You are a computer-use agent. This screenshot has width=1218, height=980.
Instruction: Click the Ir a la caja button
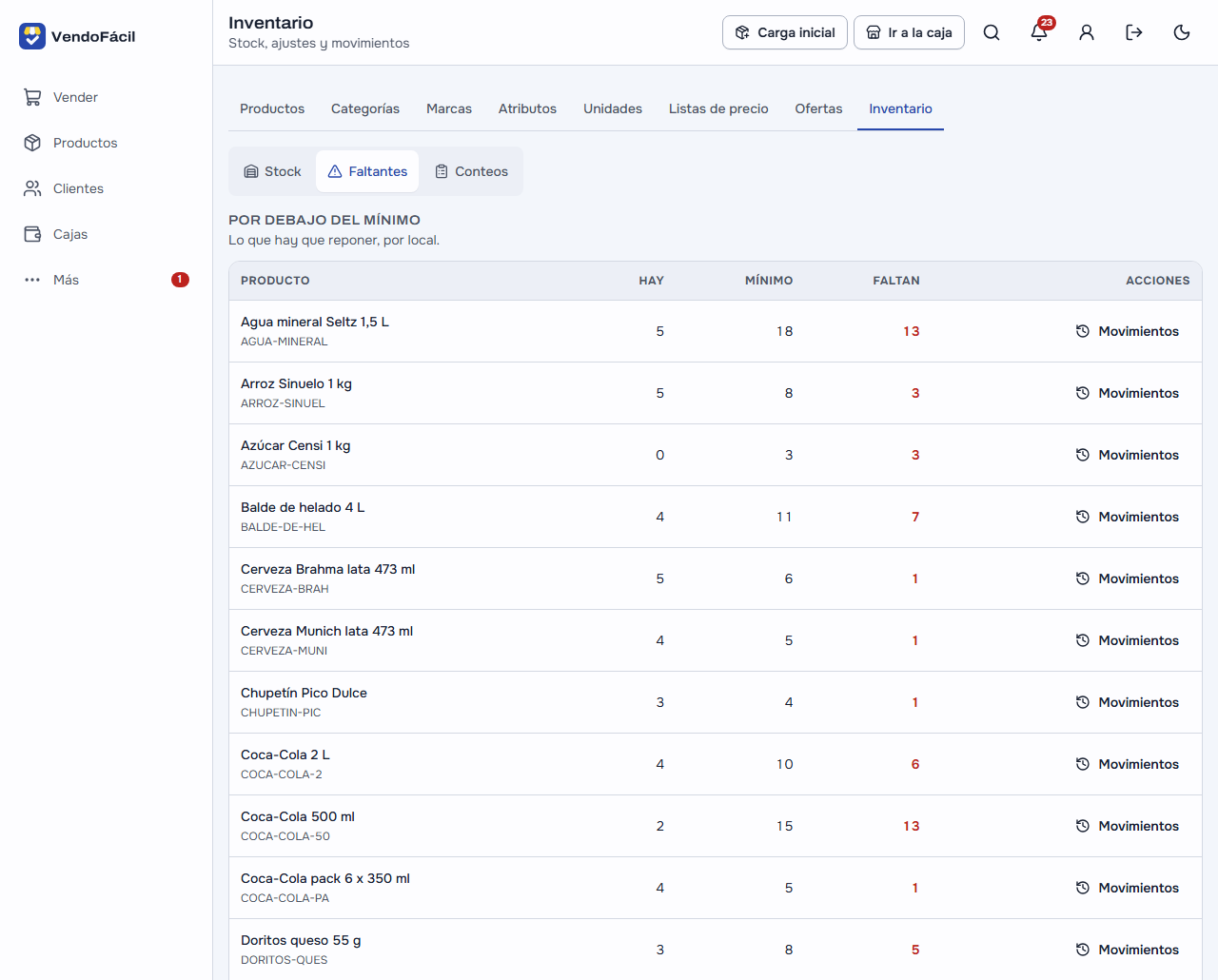click(x=909, y=32)
